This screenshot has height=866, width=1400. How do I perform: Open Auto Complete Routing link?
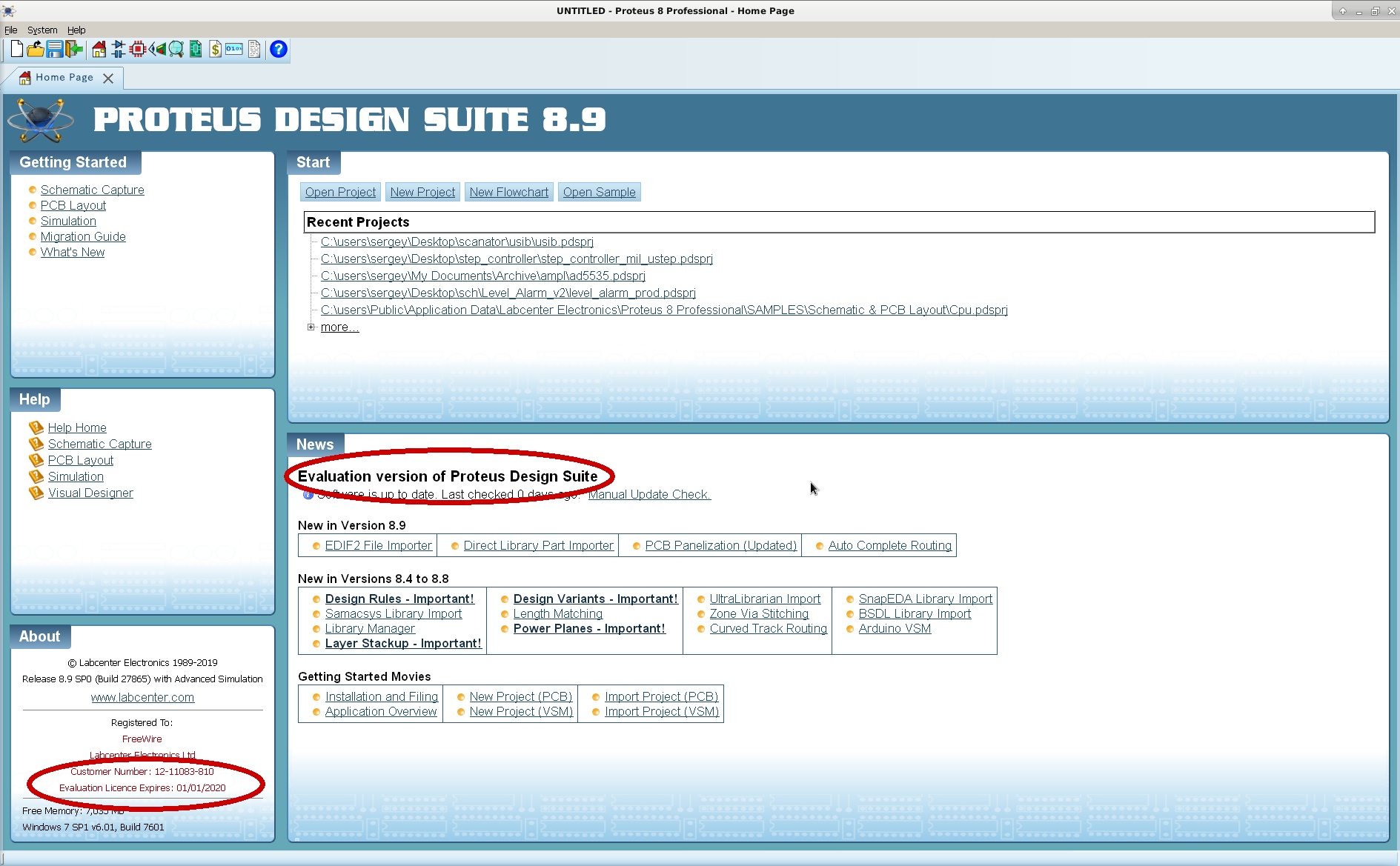890,545
